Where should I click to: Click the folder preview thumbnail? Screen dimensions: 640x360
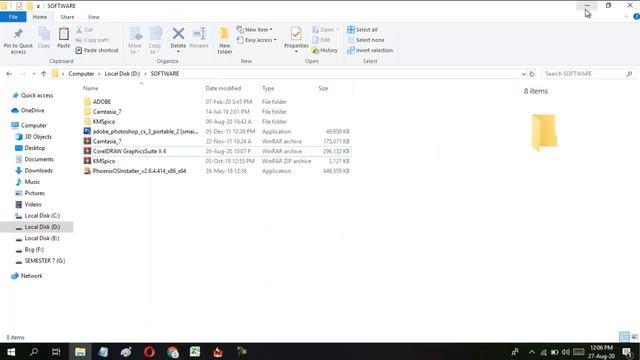point(544,133)
